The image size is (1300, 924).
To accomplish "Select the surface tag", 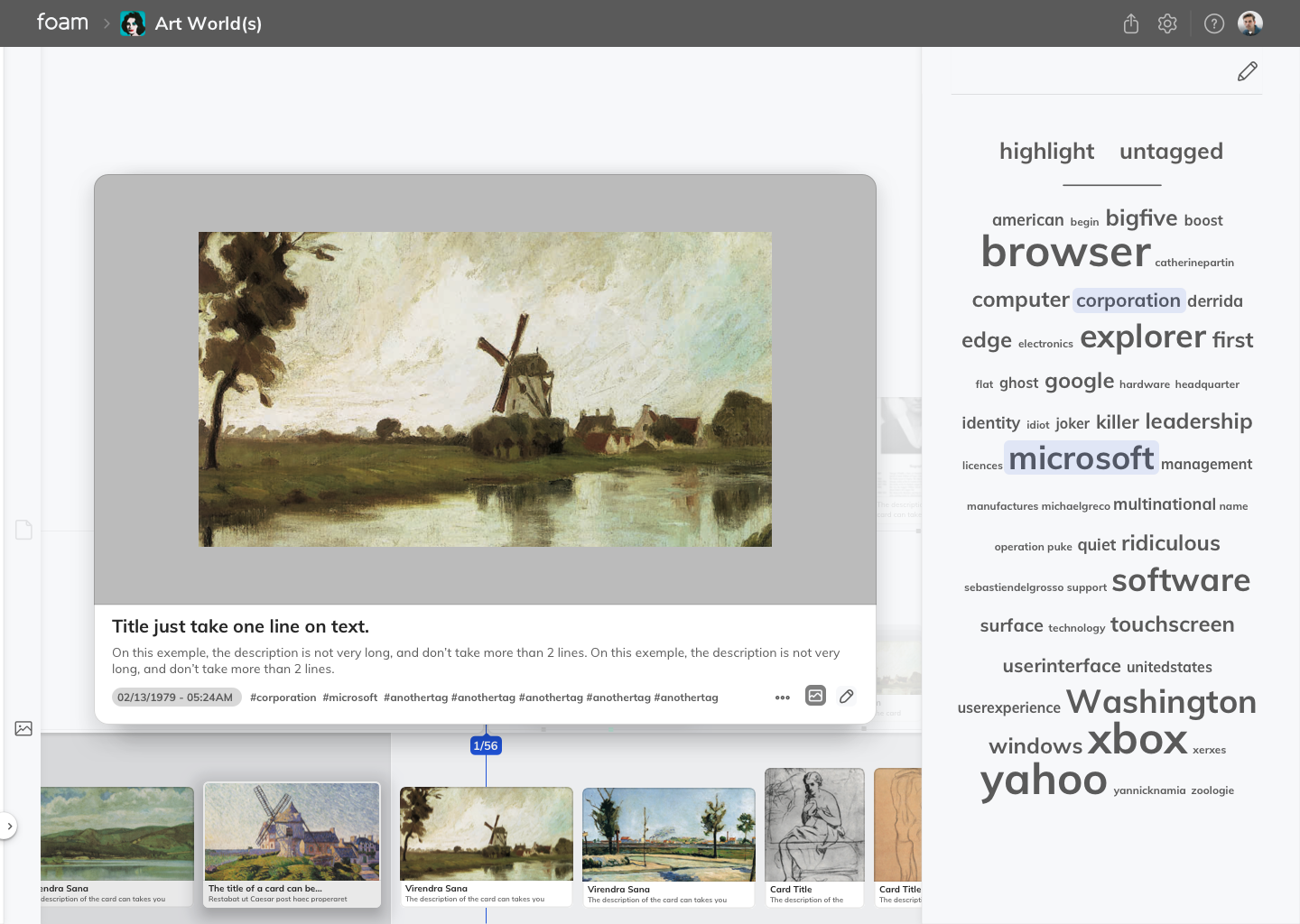I will tap(1012, 625).
